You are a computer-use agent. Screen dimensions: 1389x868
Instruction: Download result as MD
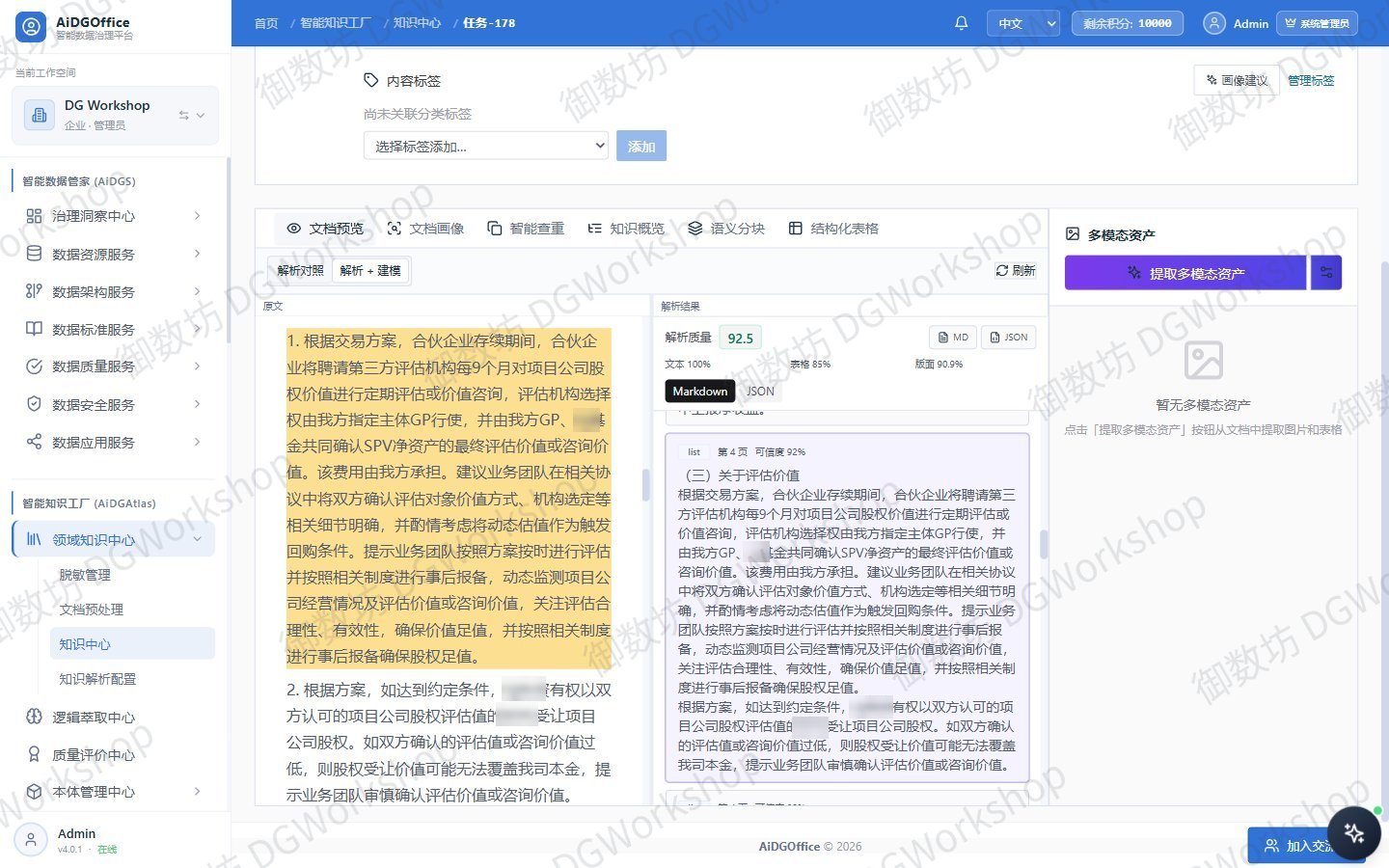(953, 338)
